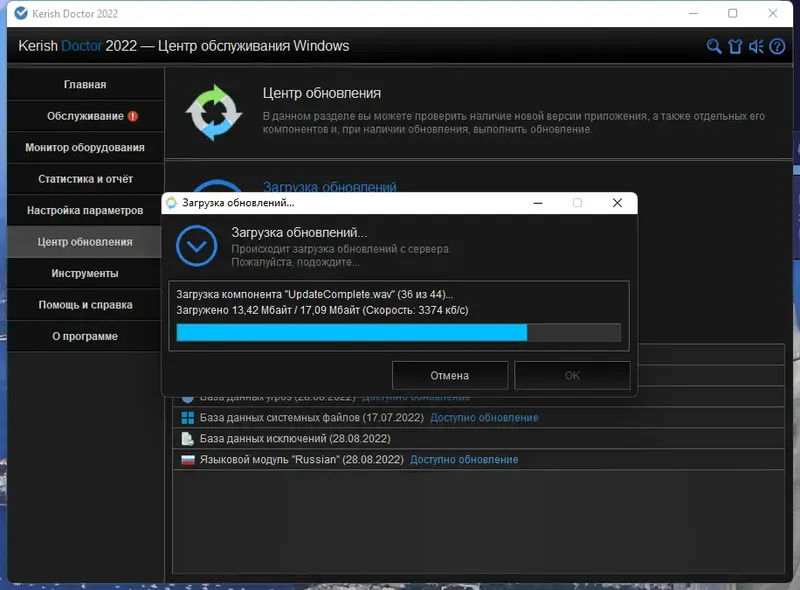Select the row База данных системных файлов (17.07.2022)
The height and width of the screenshot is (590, 800).
coord(479,417)
